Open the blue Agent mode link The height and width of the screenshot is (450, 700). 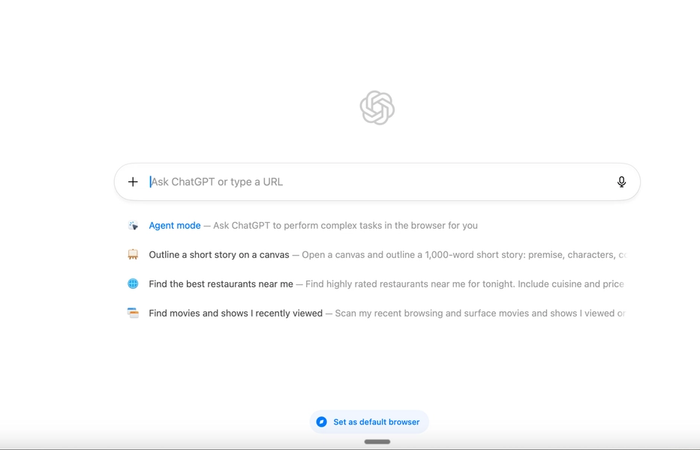tap(175, 225)
